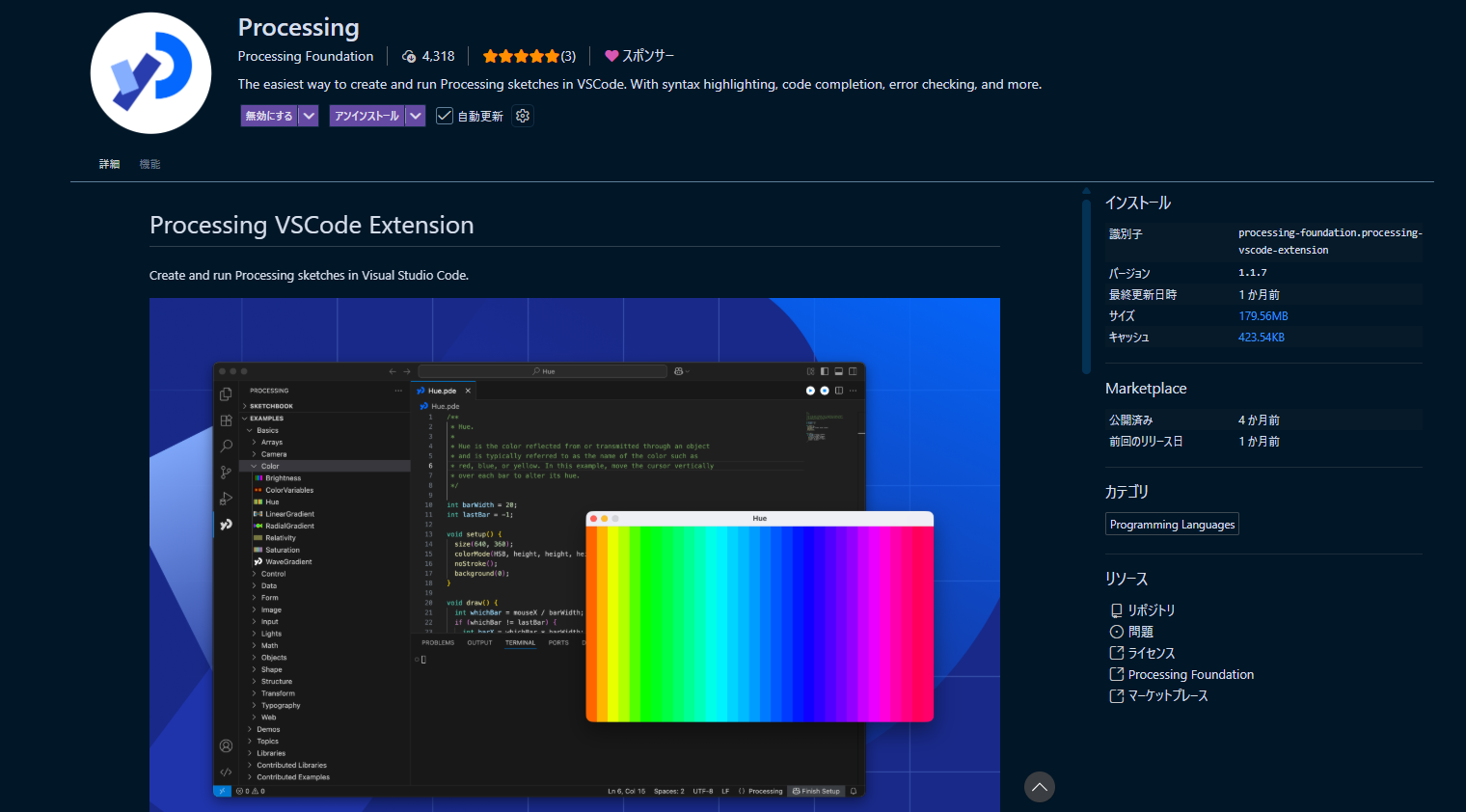
Task: Click the Processing extension title
Action: pos(299,27)
